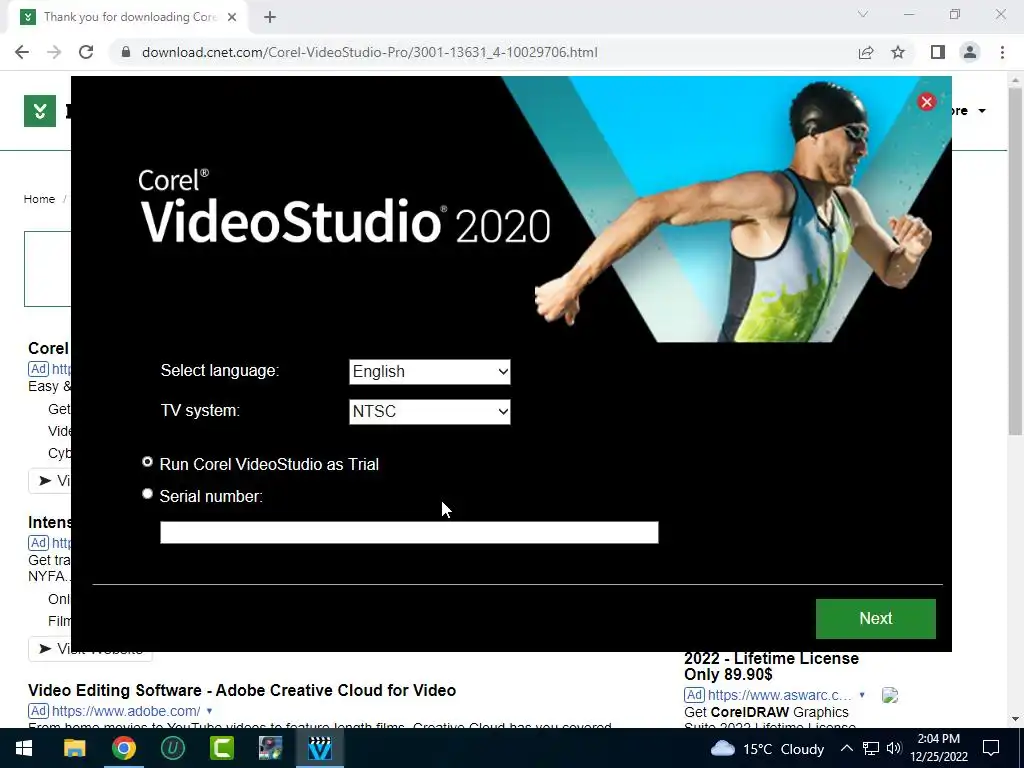This screenshot has width=1024, height=768.
Task: Open the volume speaker tray icon
Action: click(x=894, y=748)
